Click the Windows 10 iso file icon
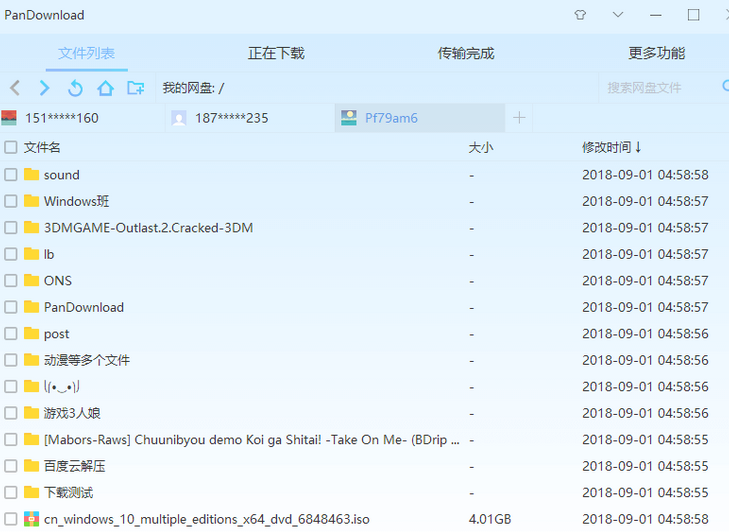The image size is (729, 532). point(31,519)
